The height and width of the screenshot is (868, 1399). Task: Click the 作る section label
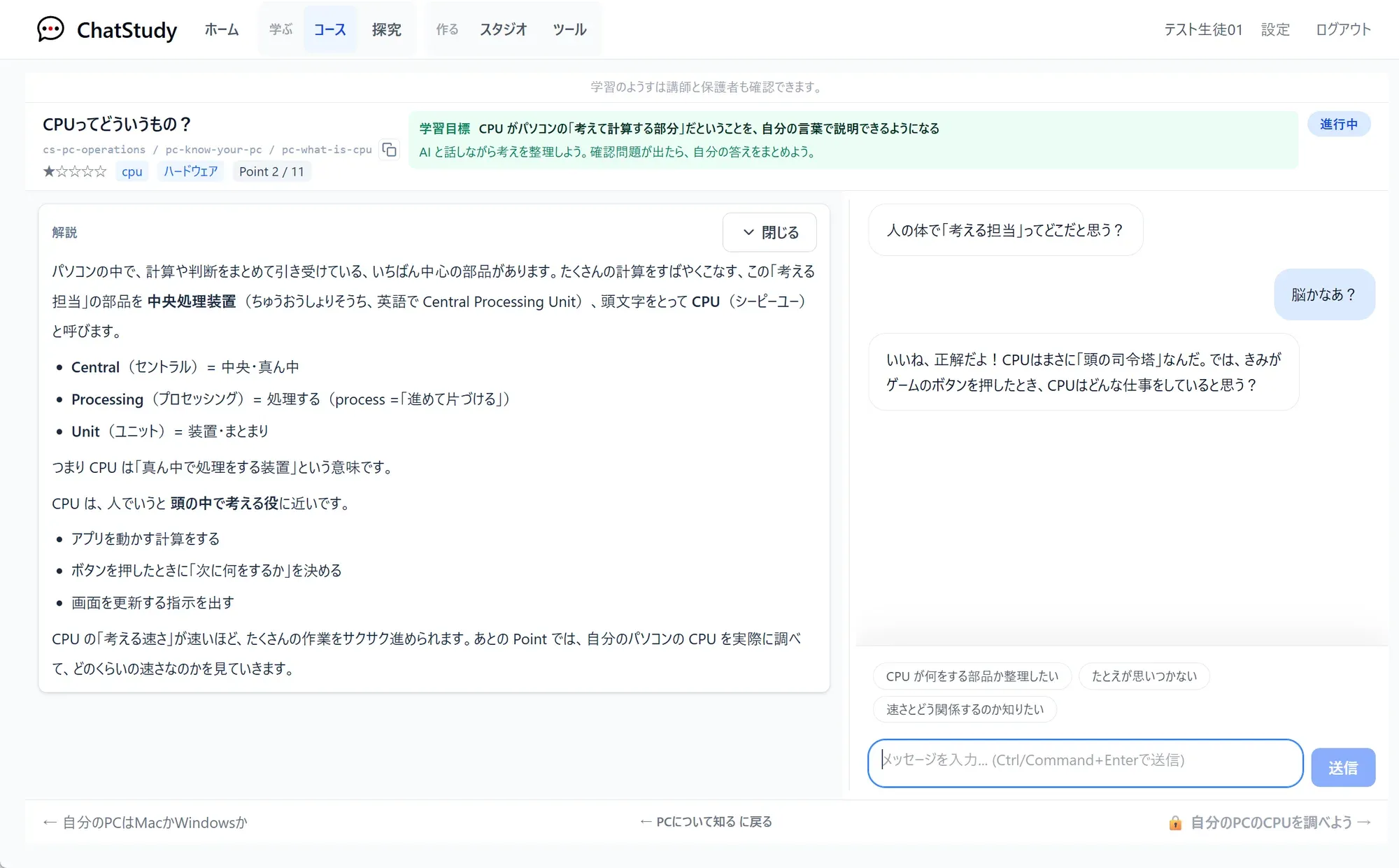(447, 29)
